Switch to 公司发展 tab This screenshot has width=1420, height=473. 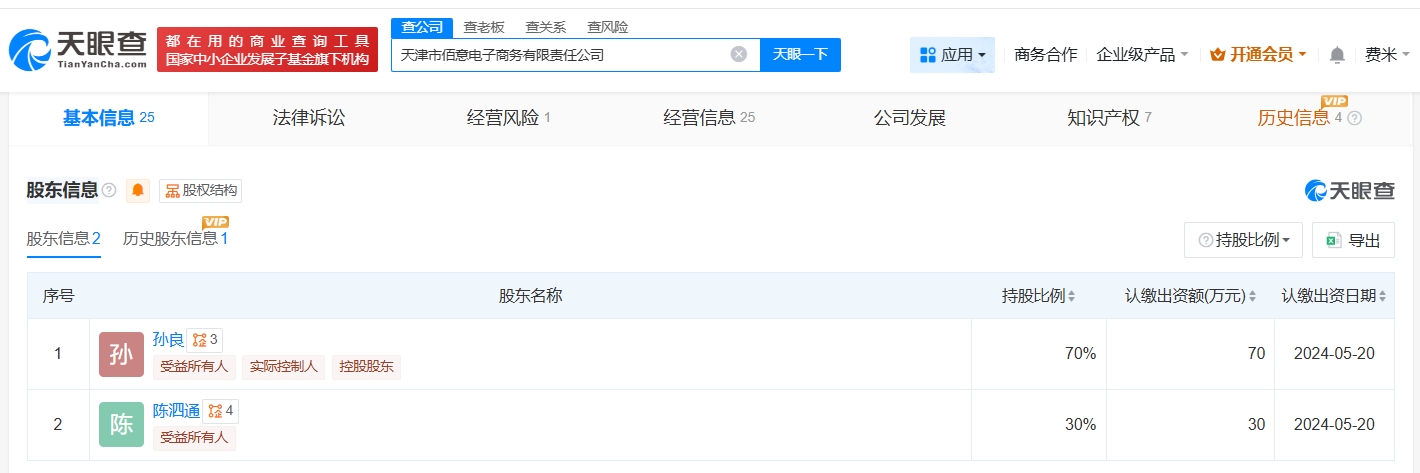point(910,118)
